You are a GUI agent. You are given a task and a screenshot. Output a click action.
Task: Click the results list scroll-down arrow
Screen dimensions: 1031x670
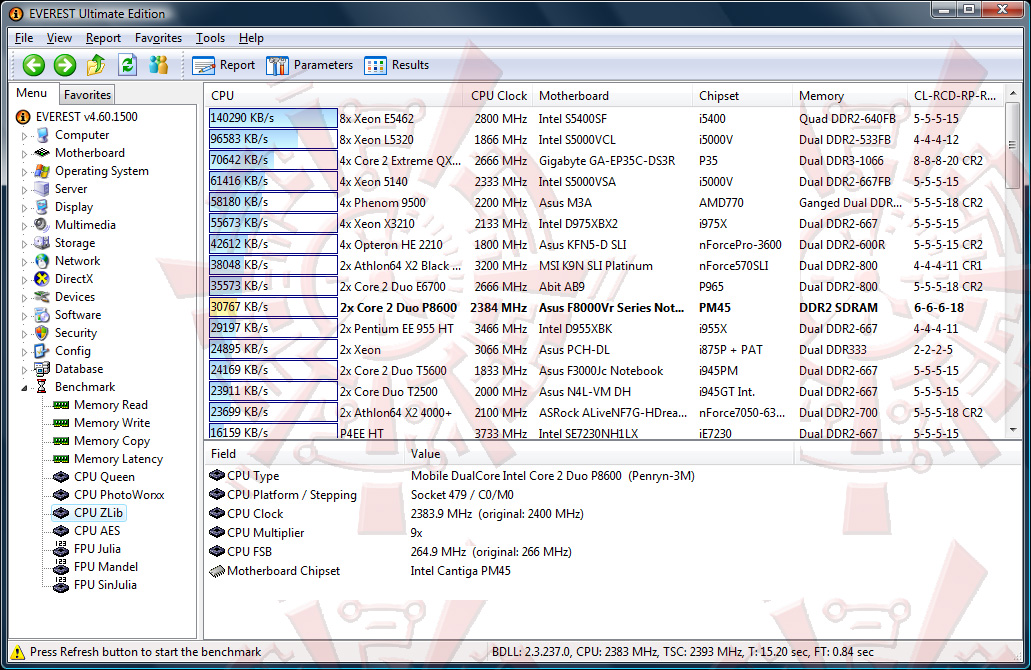point(1013,430)
